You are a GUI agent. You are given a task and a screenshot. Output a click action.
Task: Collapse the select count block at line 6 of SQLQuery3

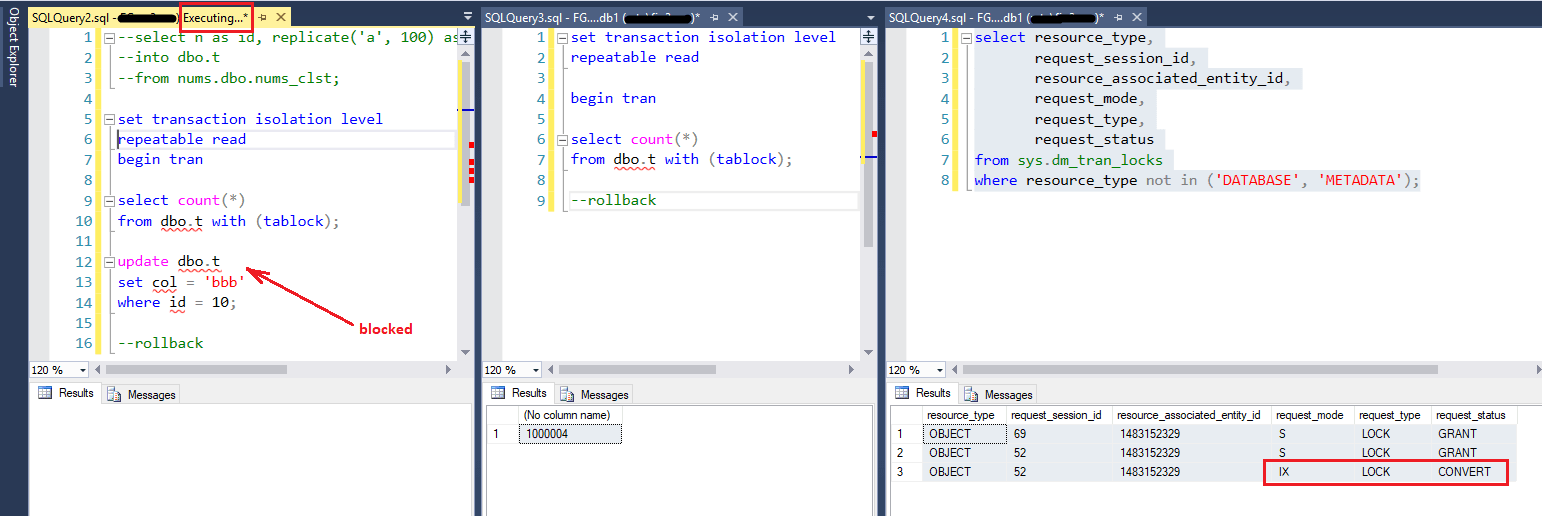point(563,139)
